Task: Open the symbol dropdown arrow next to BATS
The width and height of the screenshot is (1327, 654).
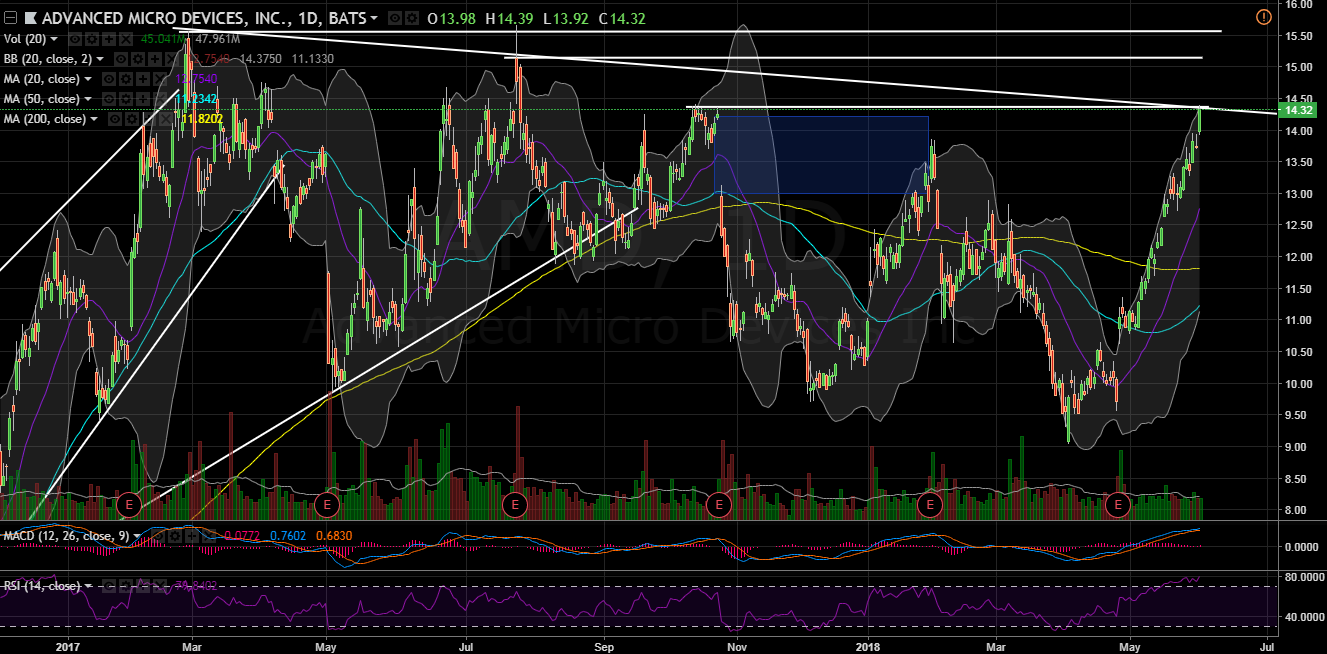Action: pos(374,18)
